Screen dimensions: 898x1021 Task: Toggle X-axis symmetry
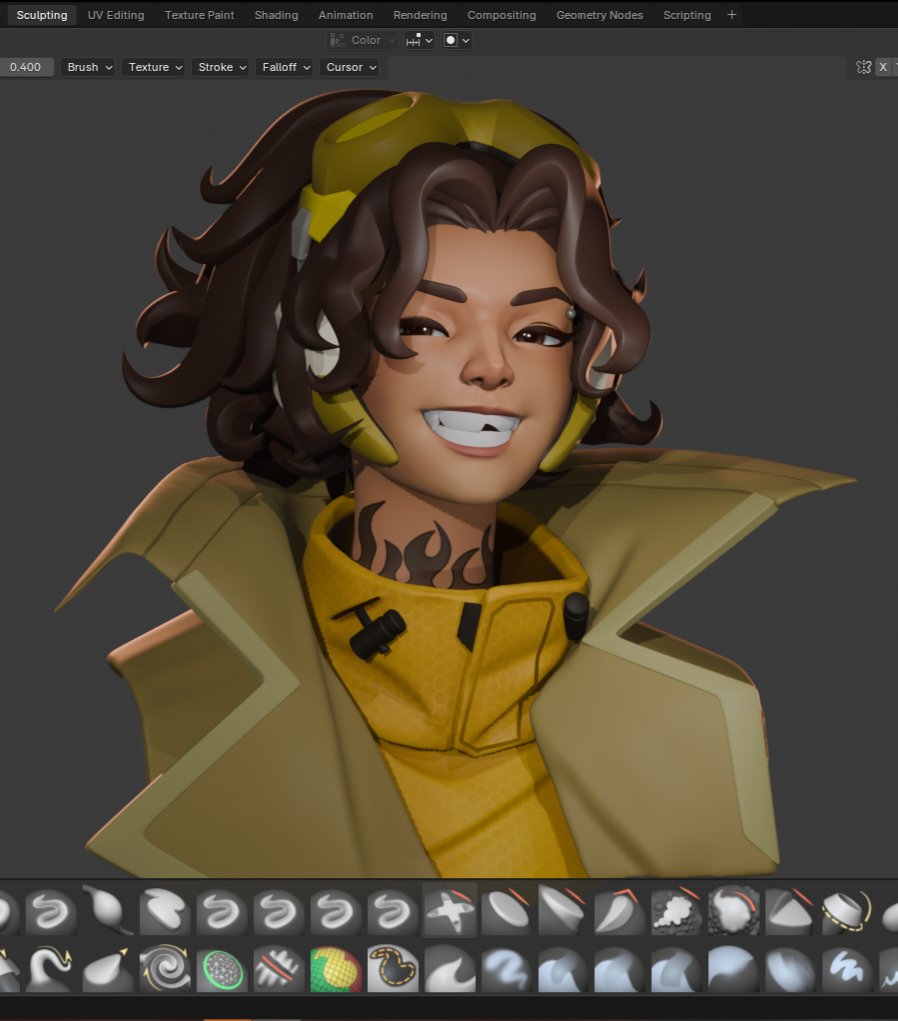pyautogui.click(x=883, y=67)
